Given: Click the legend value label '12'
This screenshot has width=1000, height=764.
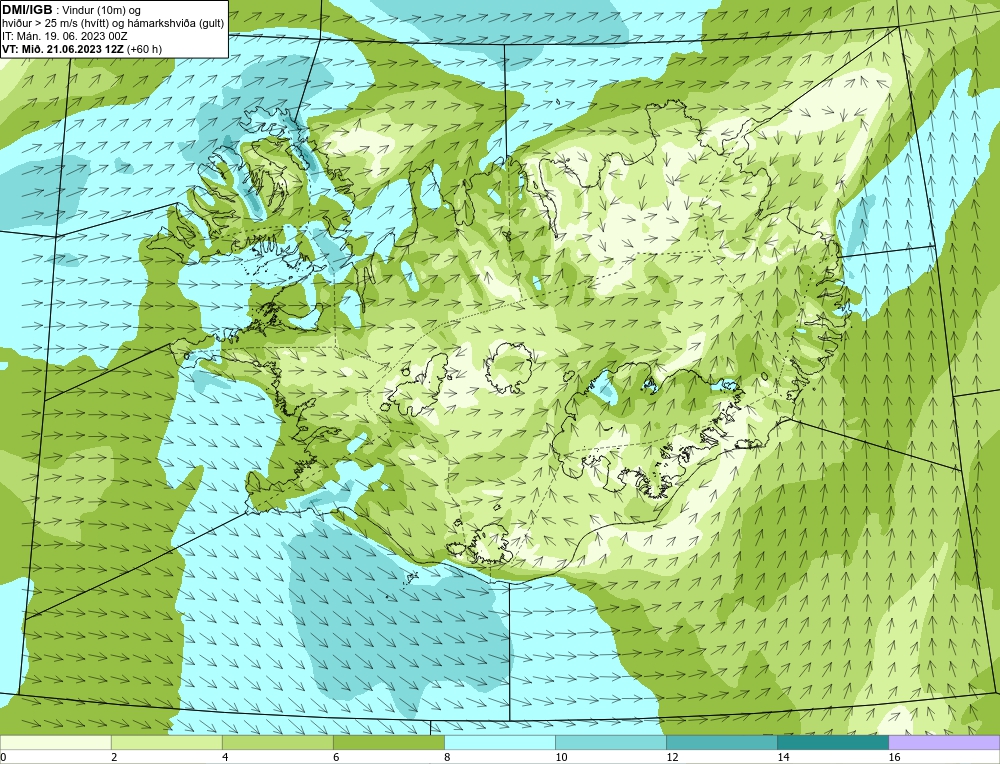Looking at the screenshot, I should 672,757.
